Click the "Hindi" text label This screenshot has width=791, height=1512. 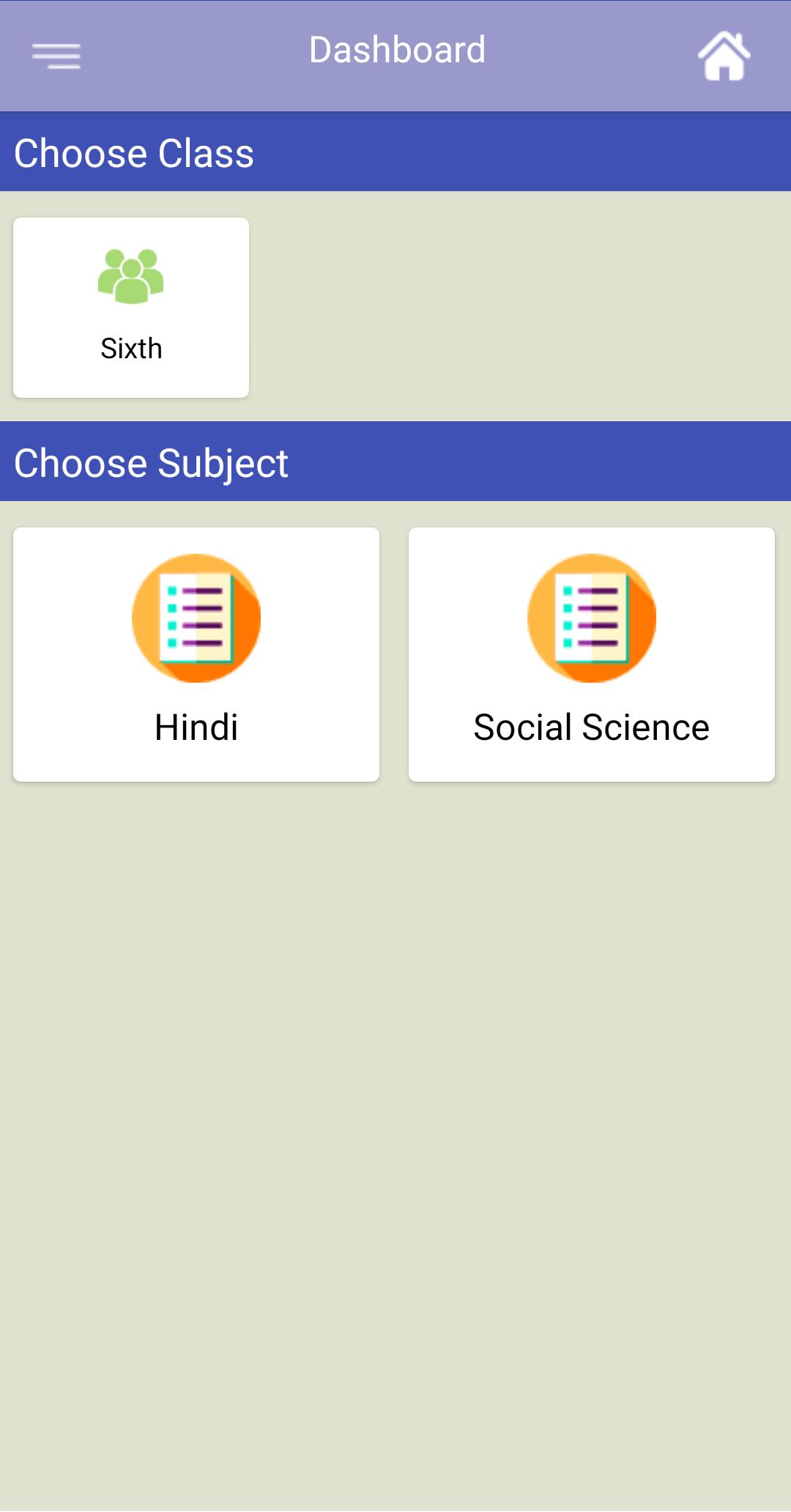(196, 727)
